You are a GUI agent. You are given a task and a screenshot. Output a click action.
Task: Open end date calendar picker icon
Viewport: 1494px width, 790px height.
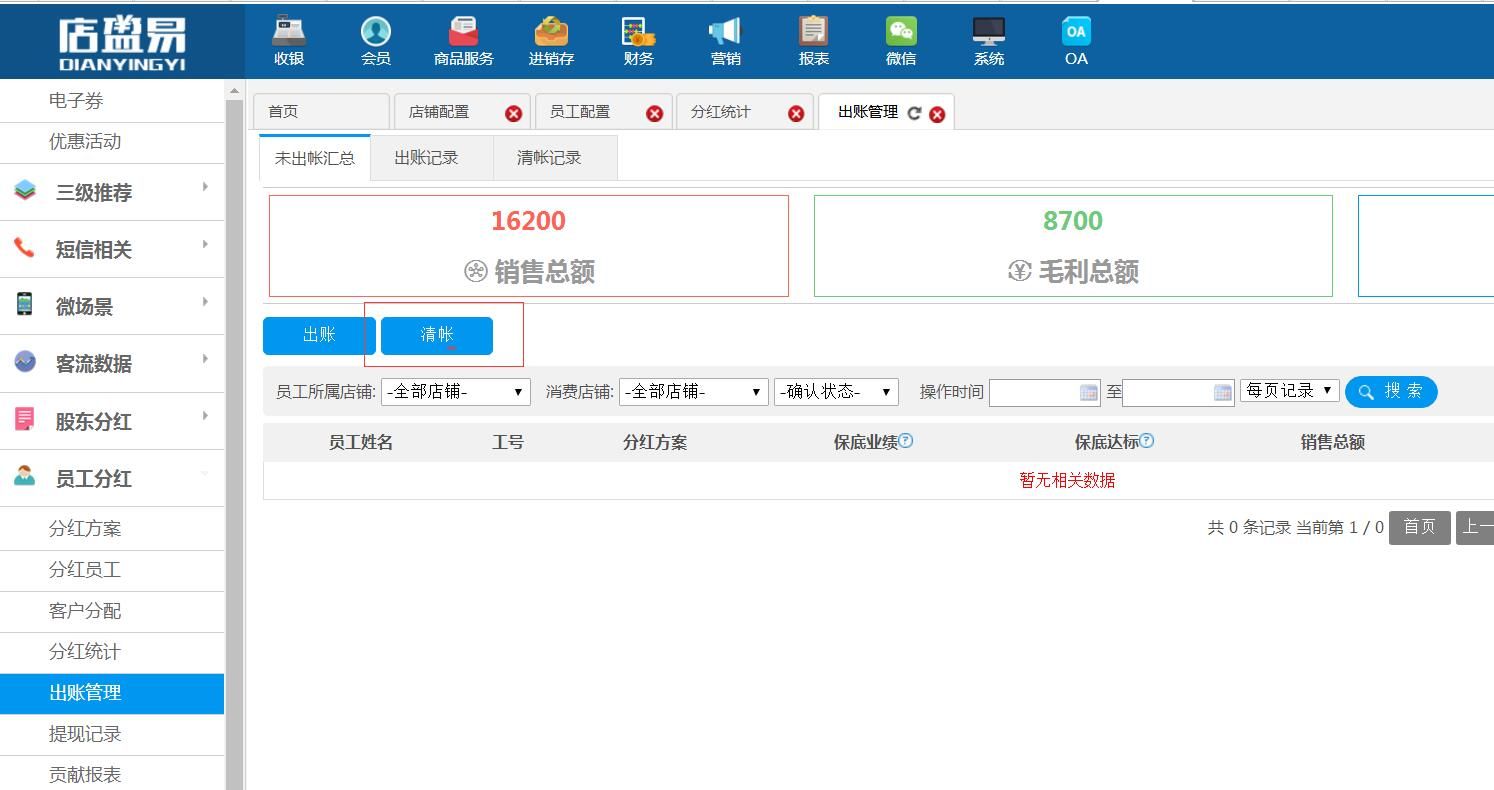click(x=1222, y=392)
